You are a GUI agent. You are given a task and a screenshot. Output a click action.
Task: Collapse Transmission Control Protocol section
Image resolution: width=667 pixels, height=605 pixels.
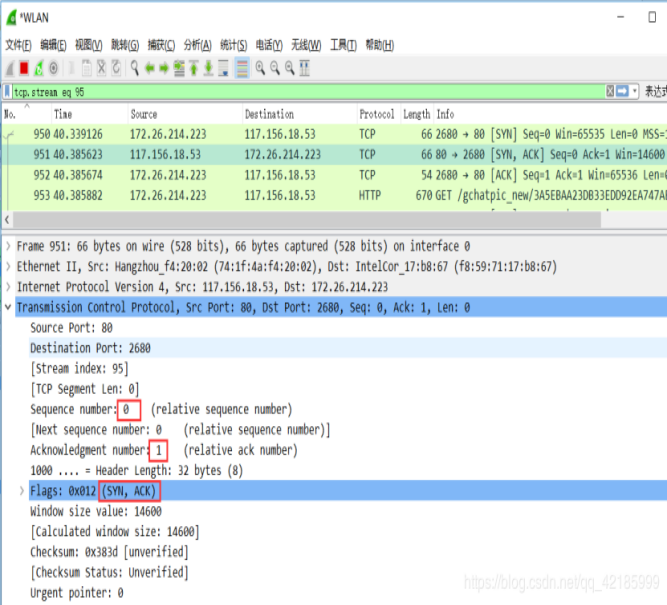click(x=8, y=307)
